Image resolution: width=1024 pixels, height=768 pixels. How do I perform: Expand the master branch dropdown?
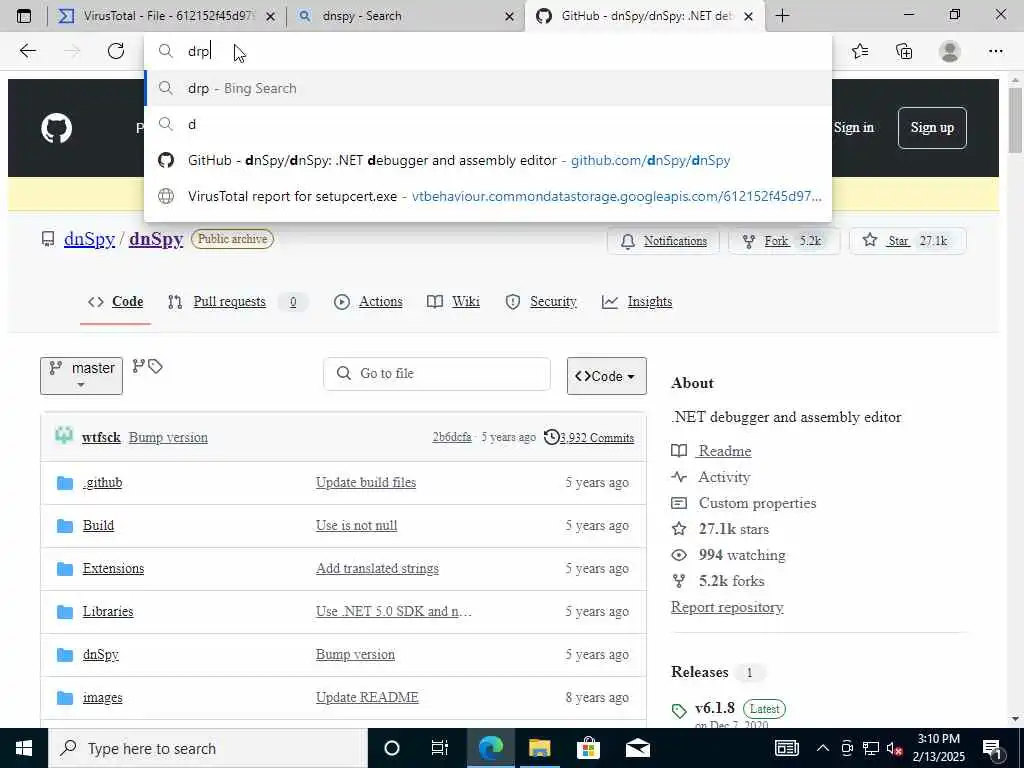[81, 376]
